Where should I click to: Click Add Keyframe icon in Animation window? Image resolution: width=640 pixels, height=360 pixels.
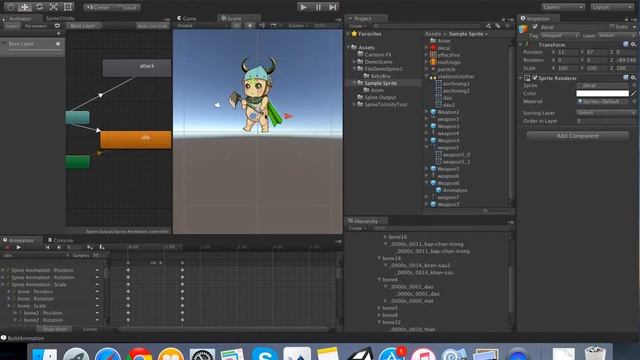click(90, 247)
